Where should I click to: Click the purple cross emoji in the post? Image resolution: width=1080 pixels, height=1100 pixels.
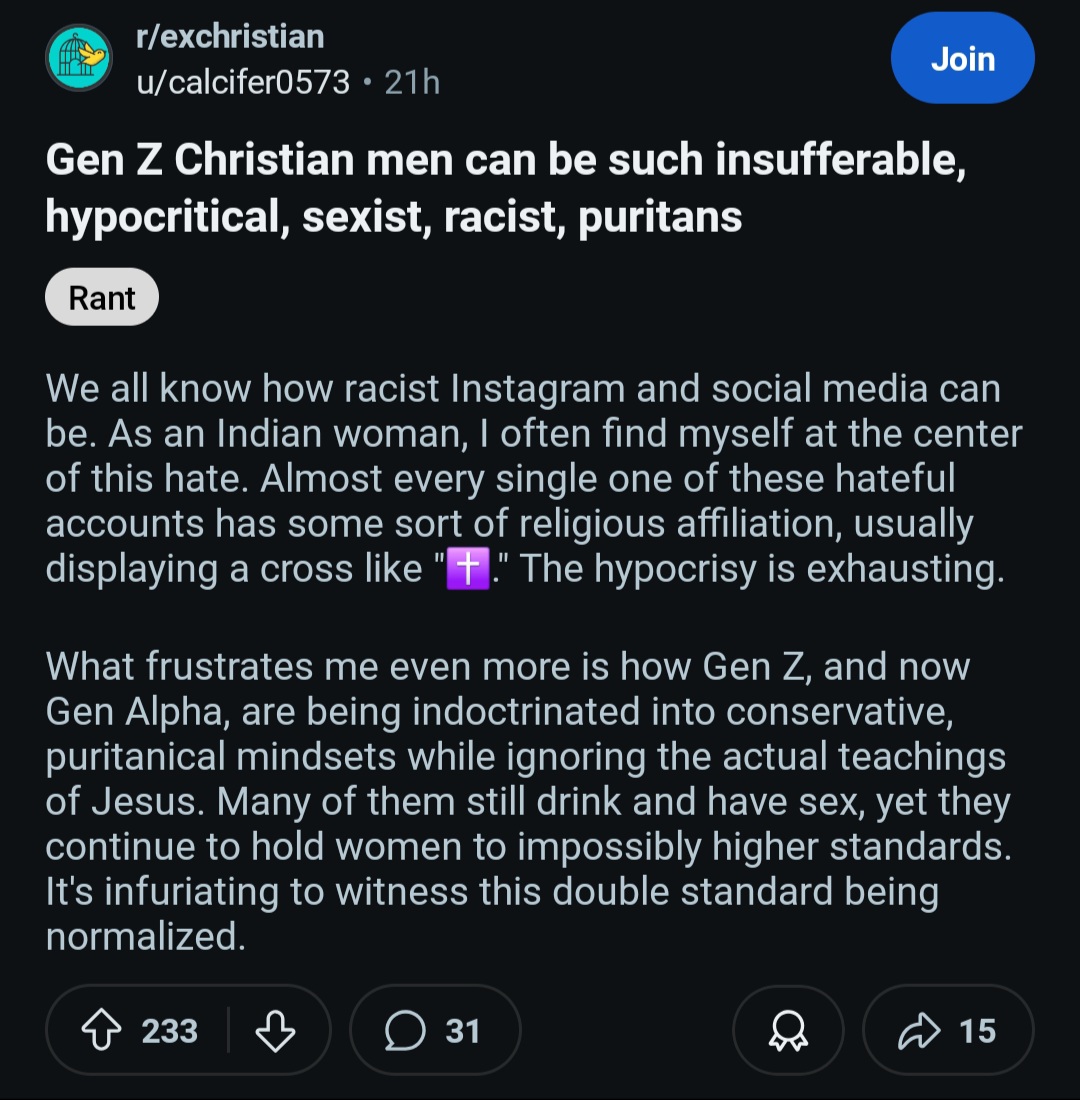[468, 569]
